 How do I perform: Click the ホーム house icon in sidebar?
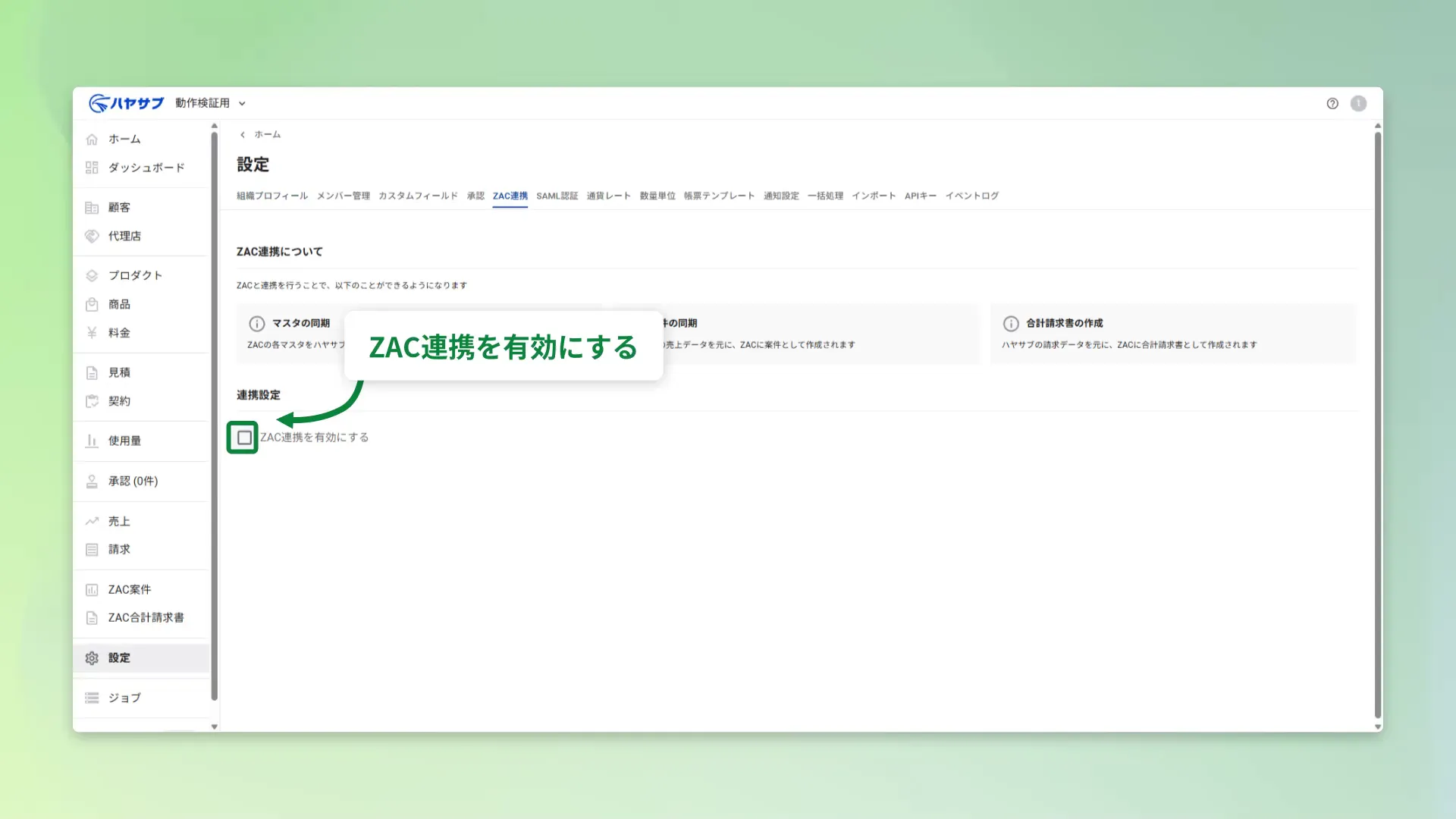click(92, 140)
